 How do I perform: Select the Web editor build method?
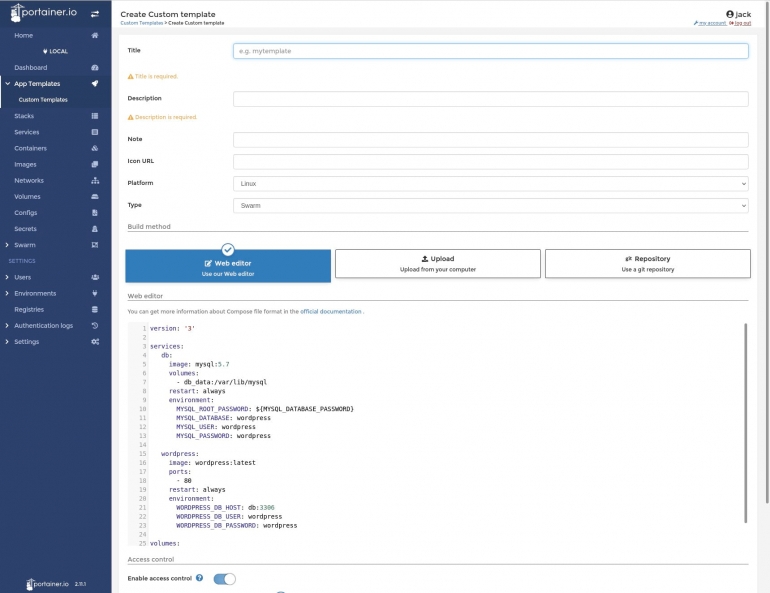coord(228,266)
